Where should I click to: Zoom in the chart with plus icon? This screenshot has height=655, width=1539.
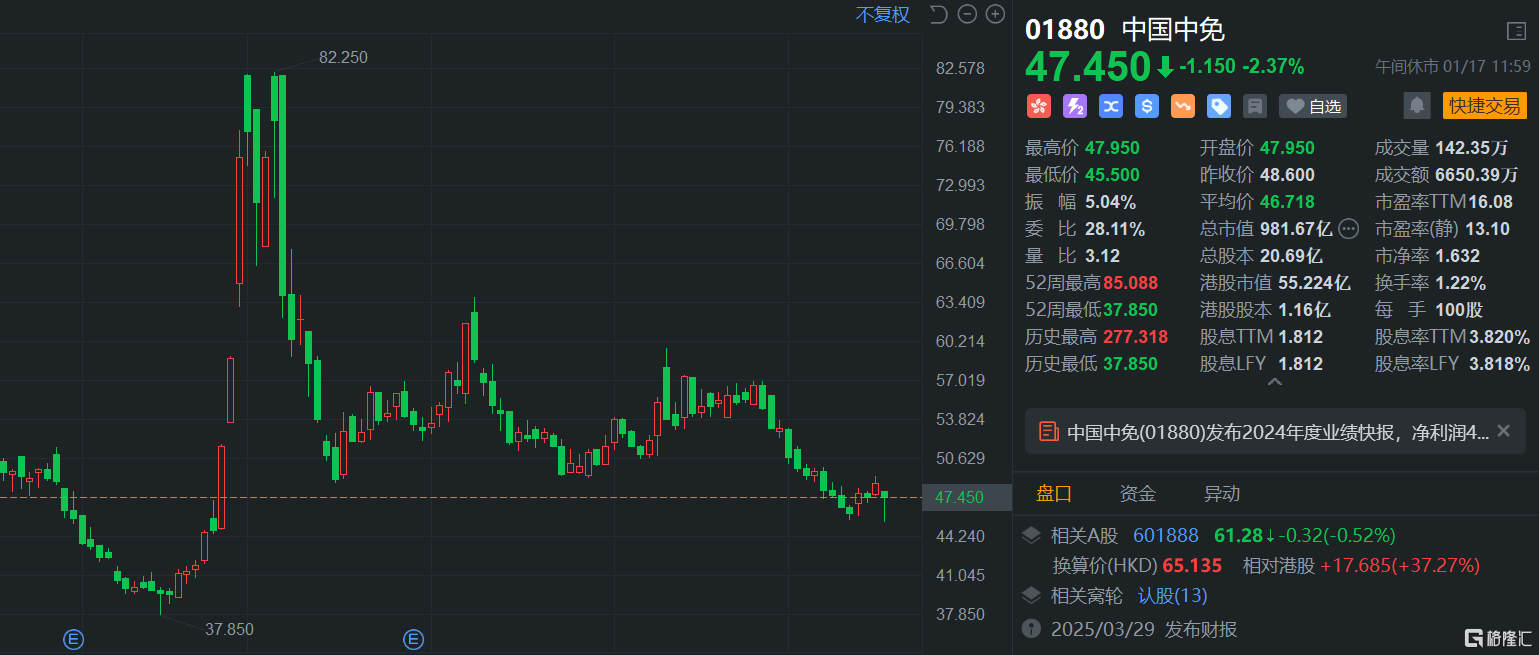[995, 14]
